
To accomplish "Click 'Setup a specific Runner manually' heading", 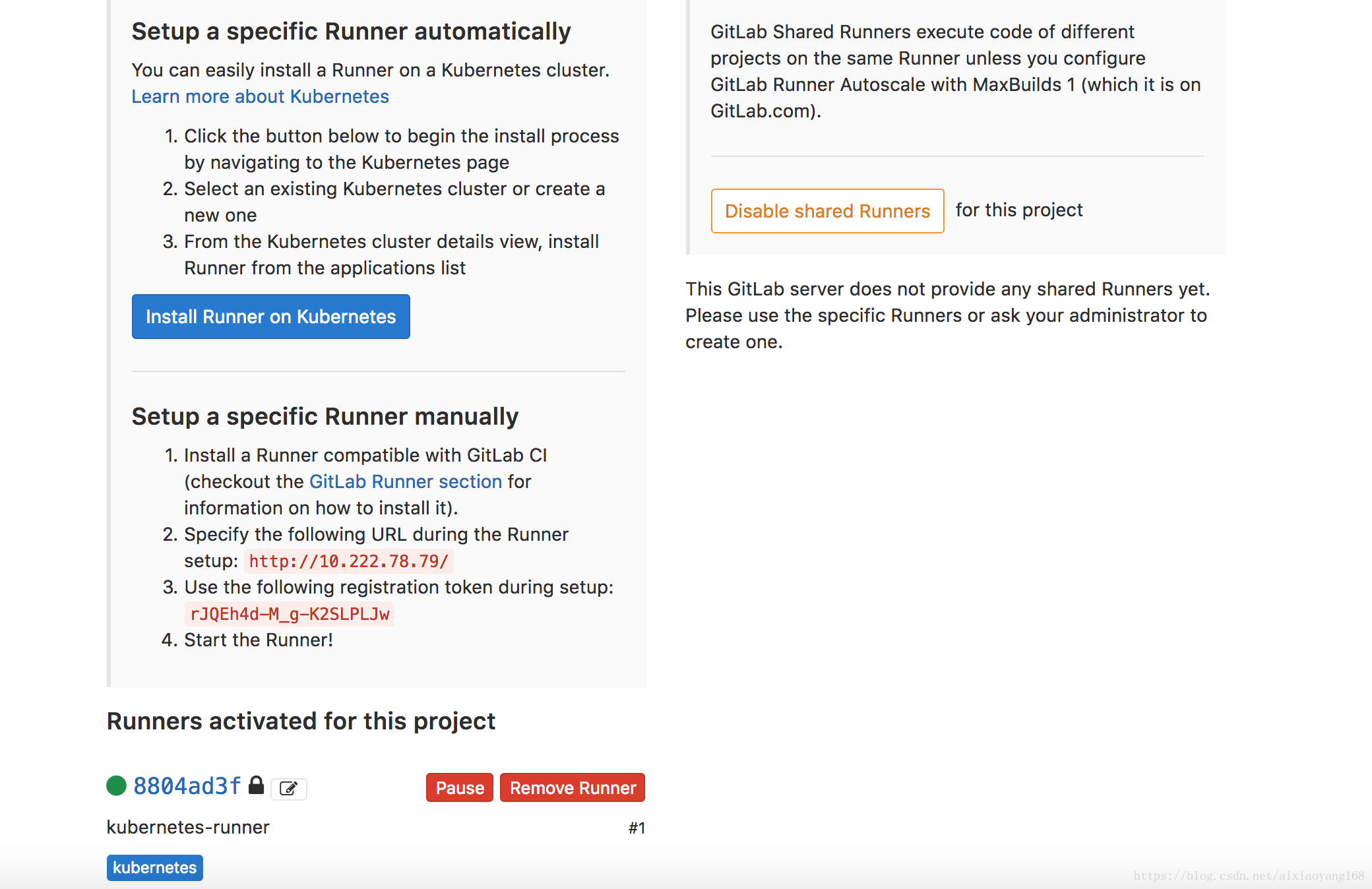I will (325, 417).
